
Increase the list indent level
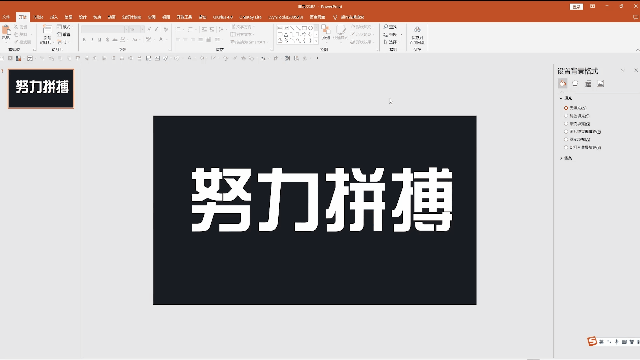coord(212,29)
